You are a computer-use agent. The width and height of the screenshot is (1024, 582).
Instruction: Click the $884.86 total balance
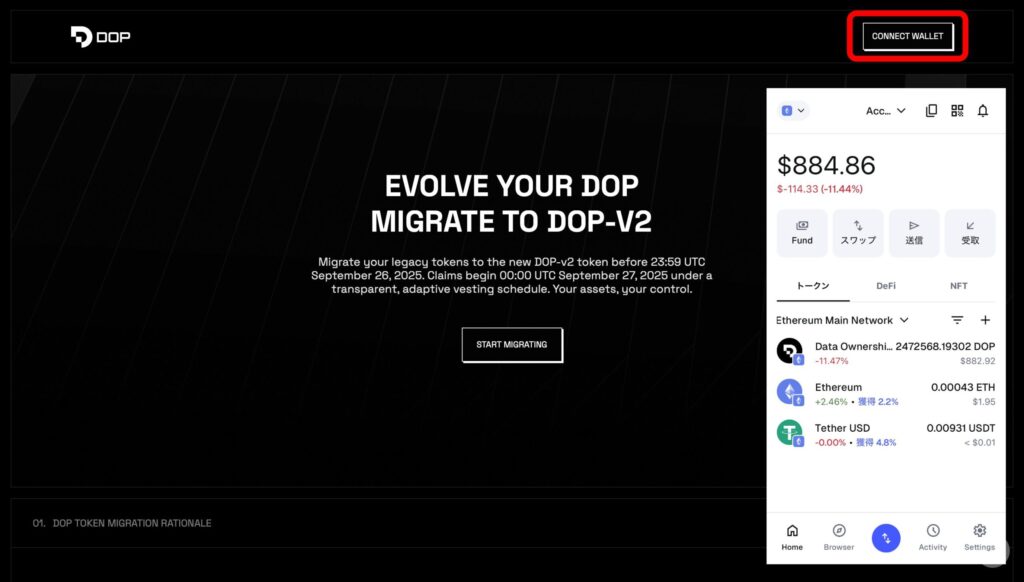(826, 165)
